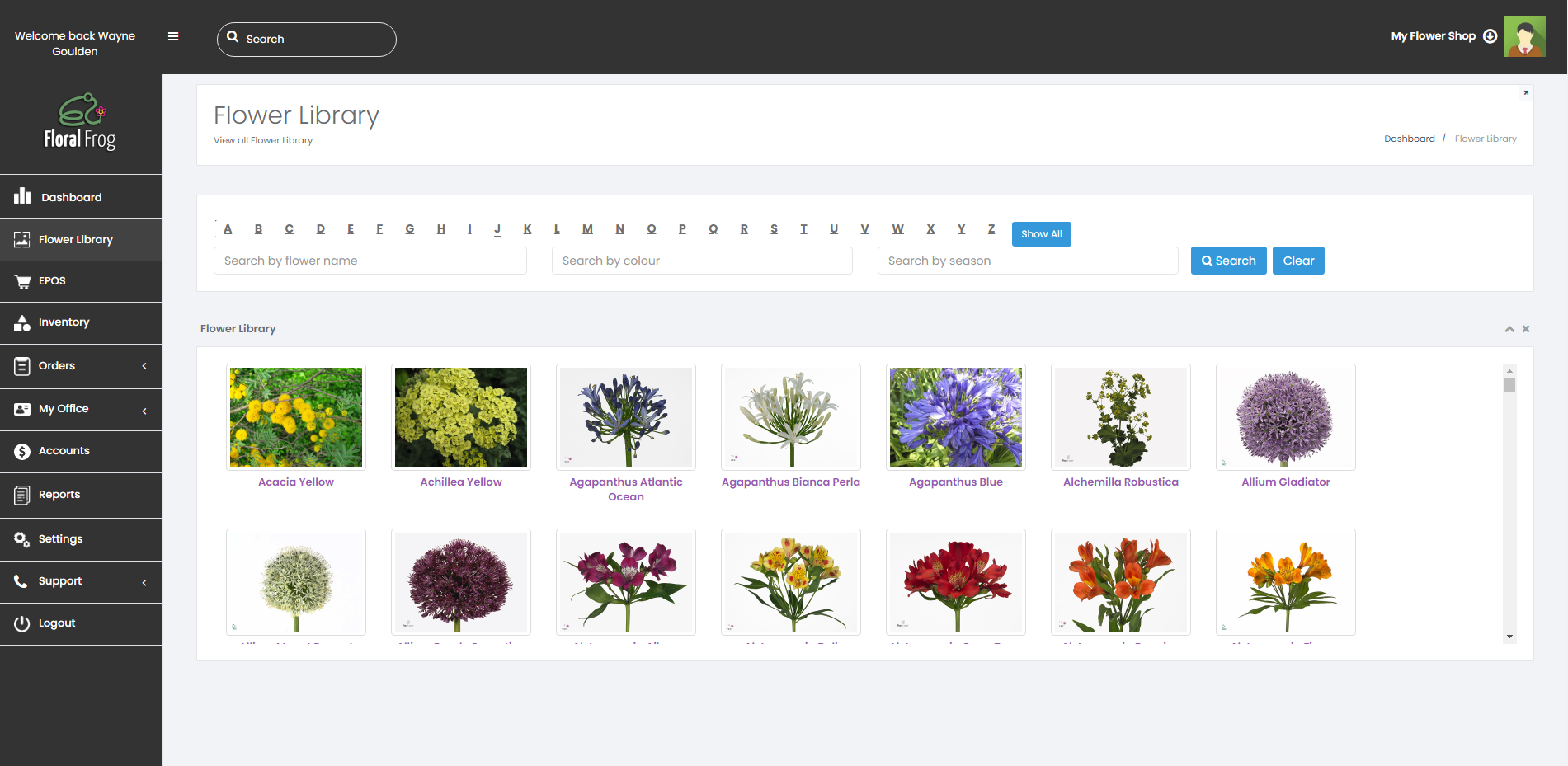Click the magnifier in the top search bar
This screenshot has height=766, width=1568.
pyautogui.click(x=233, y=38)
